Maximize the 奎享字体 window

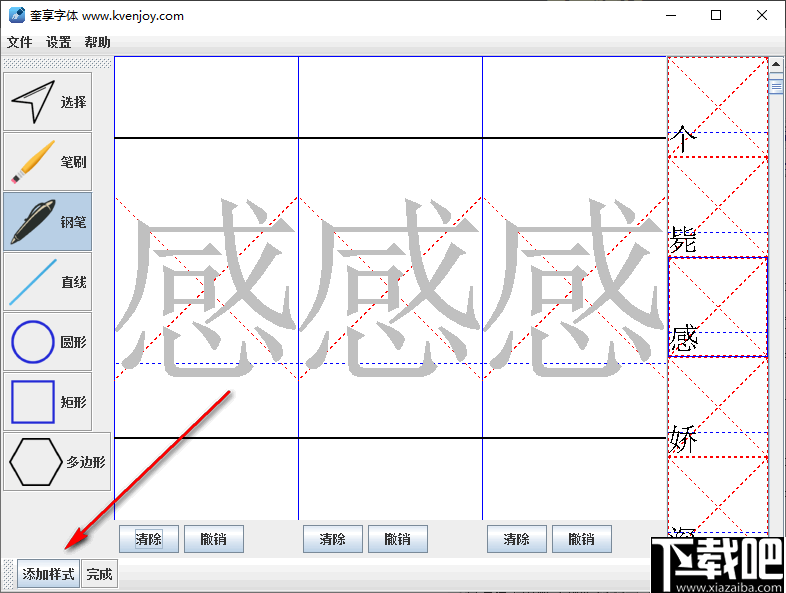click(716, 15)
